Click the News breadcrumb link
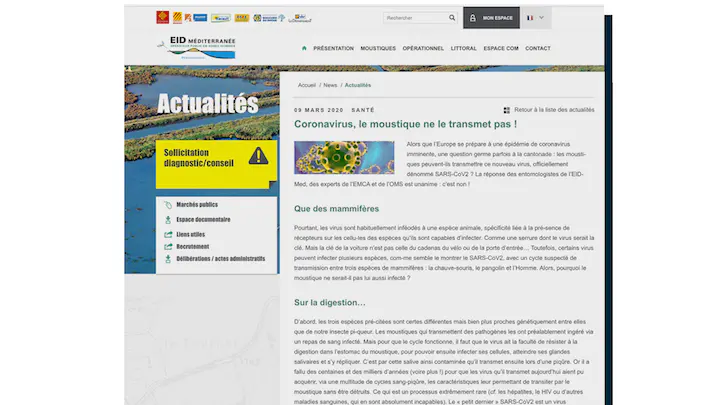Image resolution: width=720 pixels, height=405 pixels. 330,86
